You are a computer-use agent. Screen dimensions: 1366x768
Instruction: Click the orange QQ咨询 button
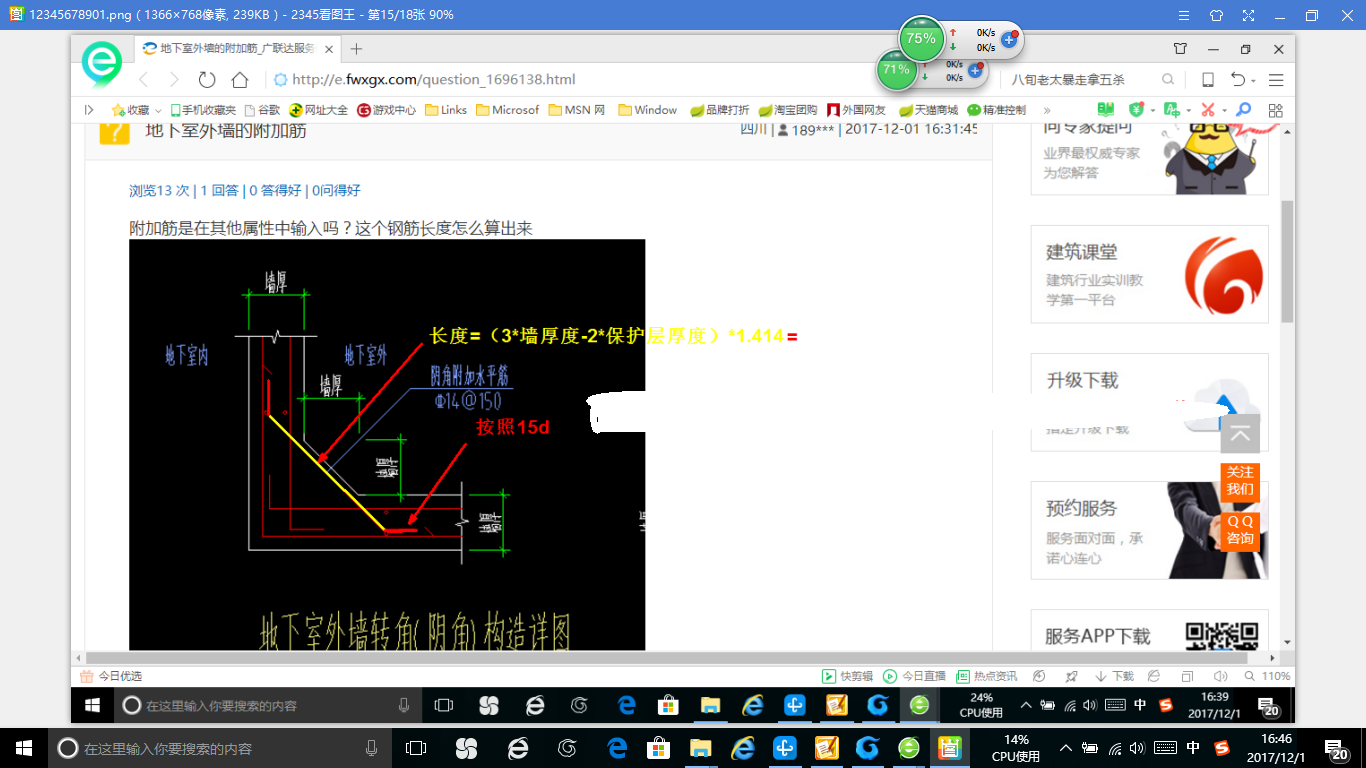pyautogui.click(x=1240, y=531)
